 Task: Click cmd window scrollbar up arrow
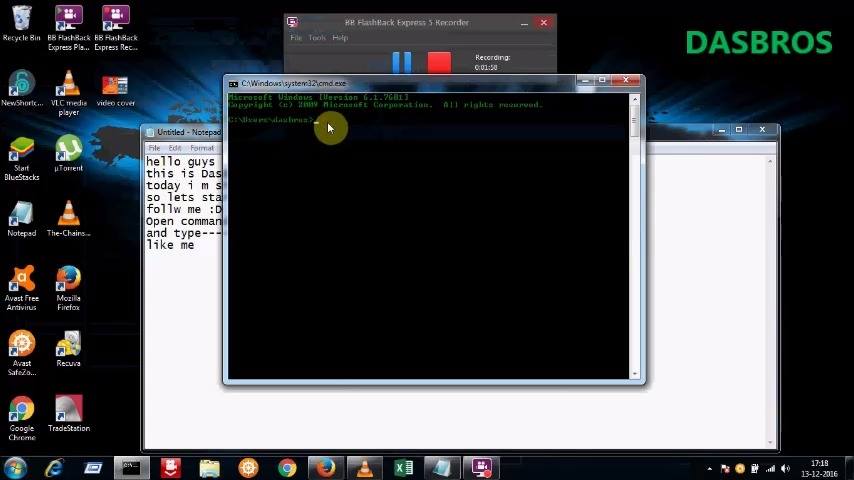tap(635, 100)
